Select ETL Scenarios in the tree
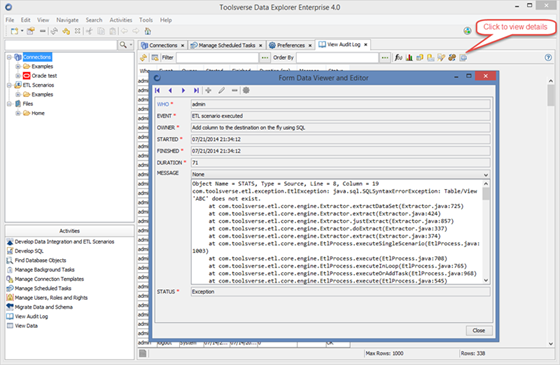 pos(38,85)
